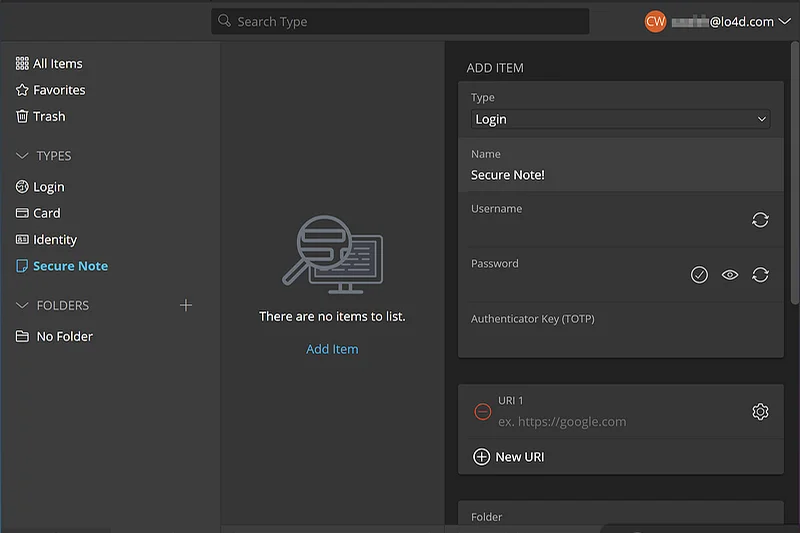
Task: Open the Type dropdown showing Login
Action: point(620,119)
